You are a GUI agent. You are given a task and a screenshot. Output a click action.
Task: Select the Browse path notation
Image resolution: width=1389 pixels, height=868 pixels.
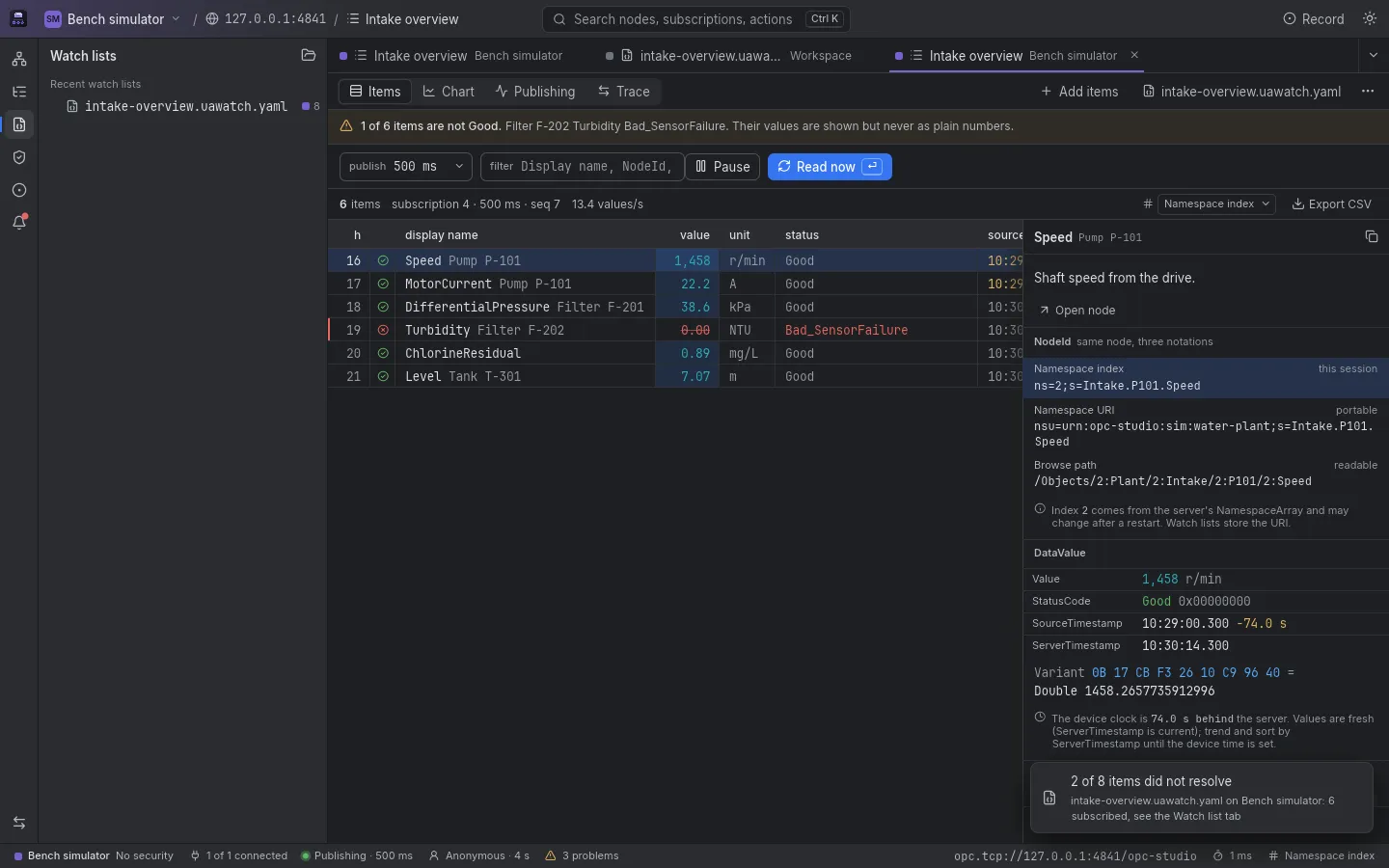[x=1206, y=473]
